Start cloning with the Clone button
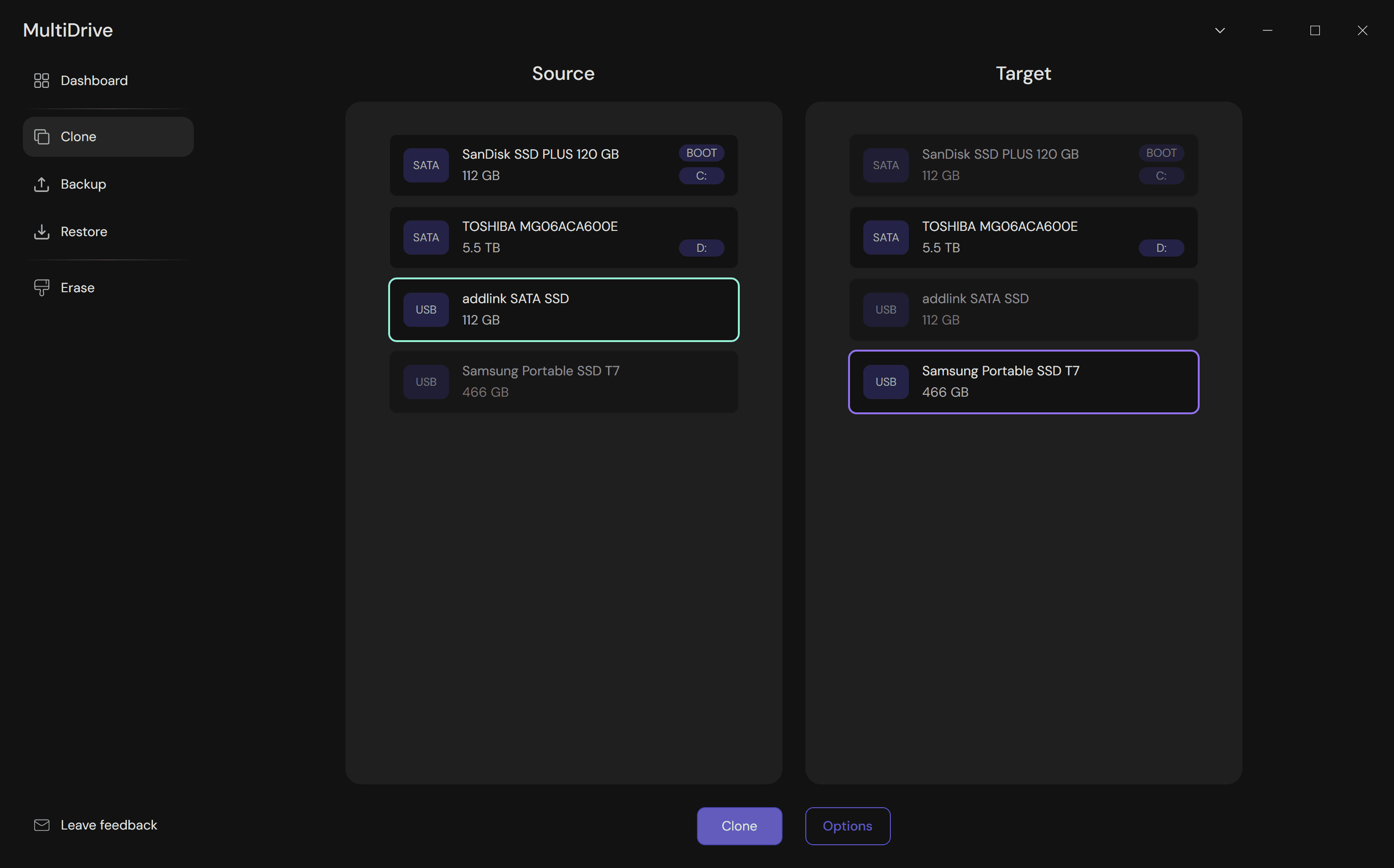 pyautogui.click(x=739, y=826)
